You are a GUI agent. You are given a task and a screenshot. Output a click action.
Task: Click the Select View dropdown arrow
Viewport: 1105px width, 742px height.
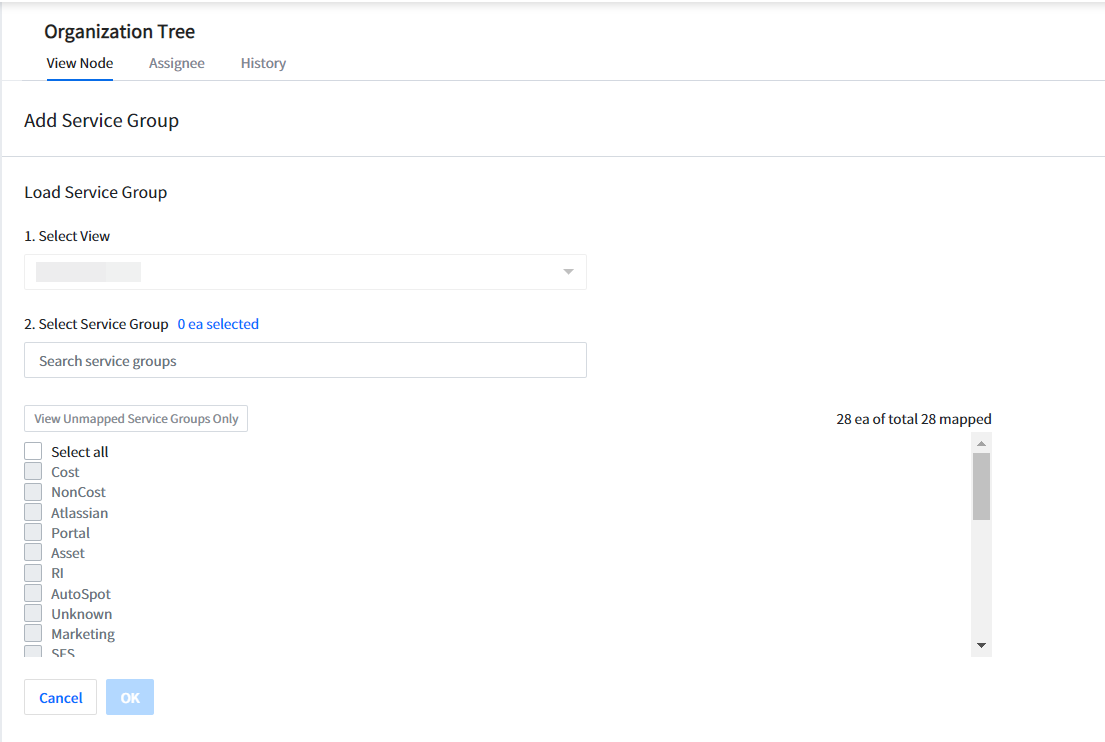(x=568, y=272)
